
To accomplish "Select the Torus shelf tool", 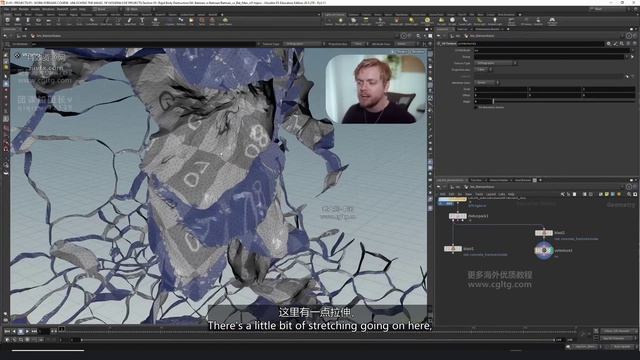I will point(38,20).
